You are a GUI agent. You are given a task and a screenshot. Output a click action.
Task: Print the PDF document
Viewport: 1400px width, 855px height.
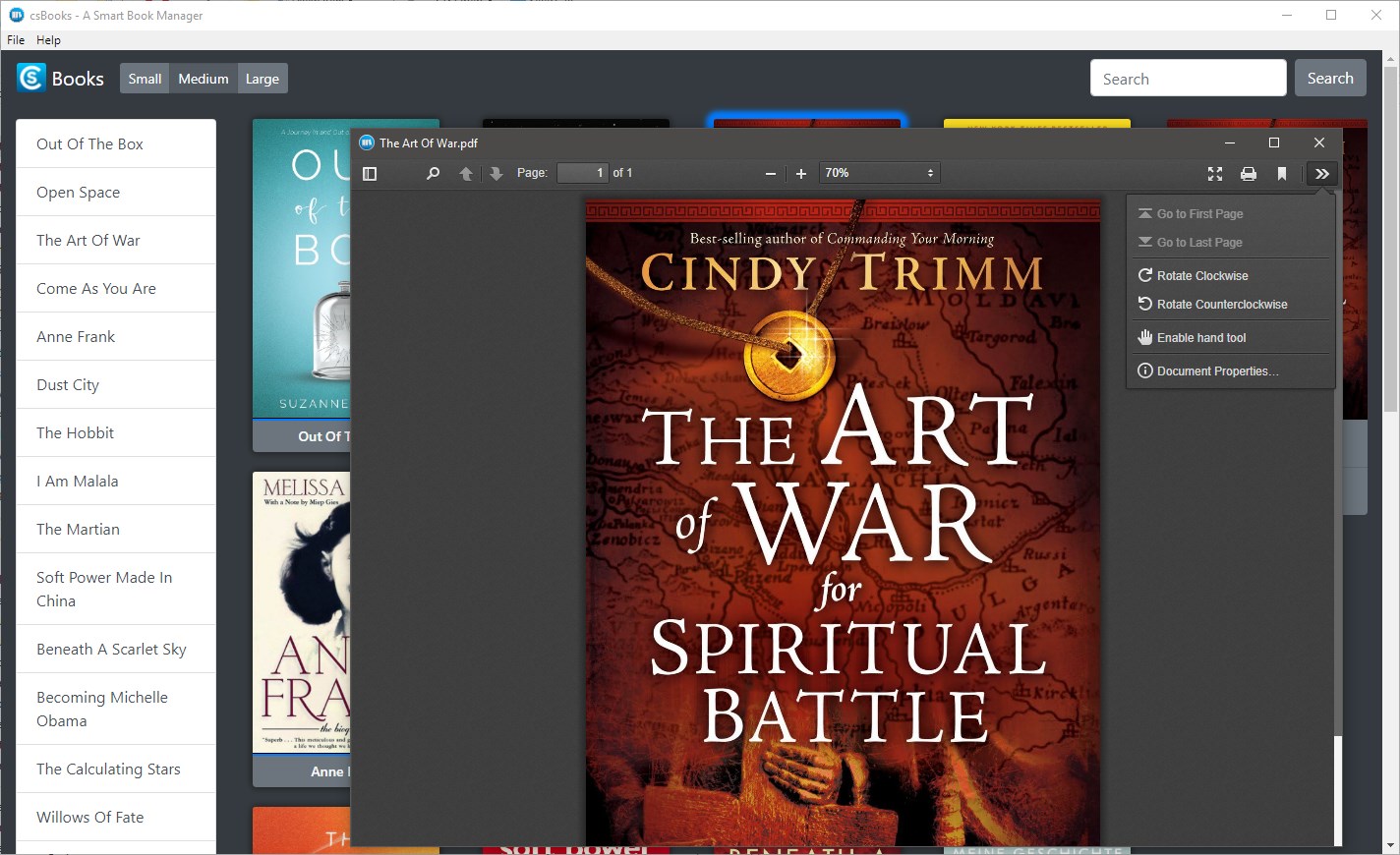(1249, 174)
